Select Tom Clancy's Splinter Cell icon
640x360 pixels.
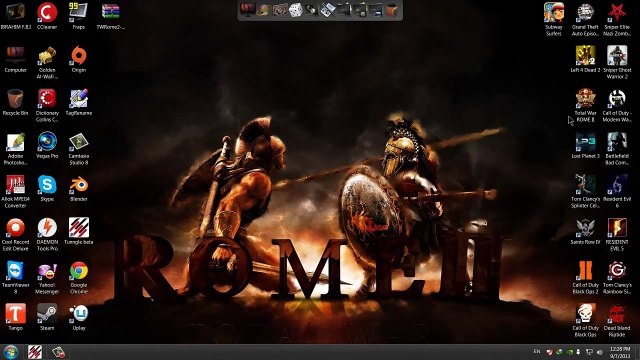[x=585, y=191]
